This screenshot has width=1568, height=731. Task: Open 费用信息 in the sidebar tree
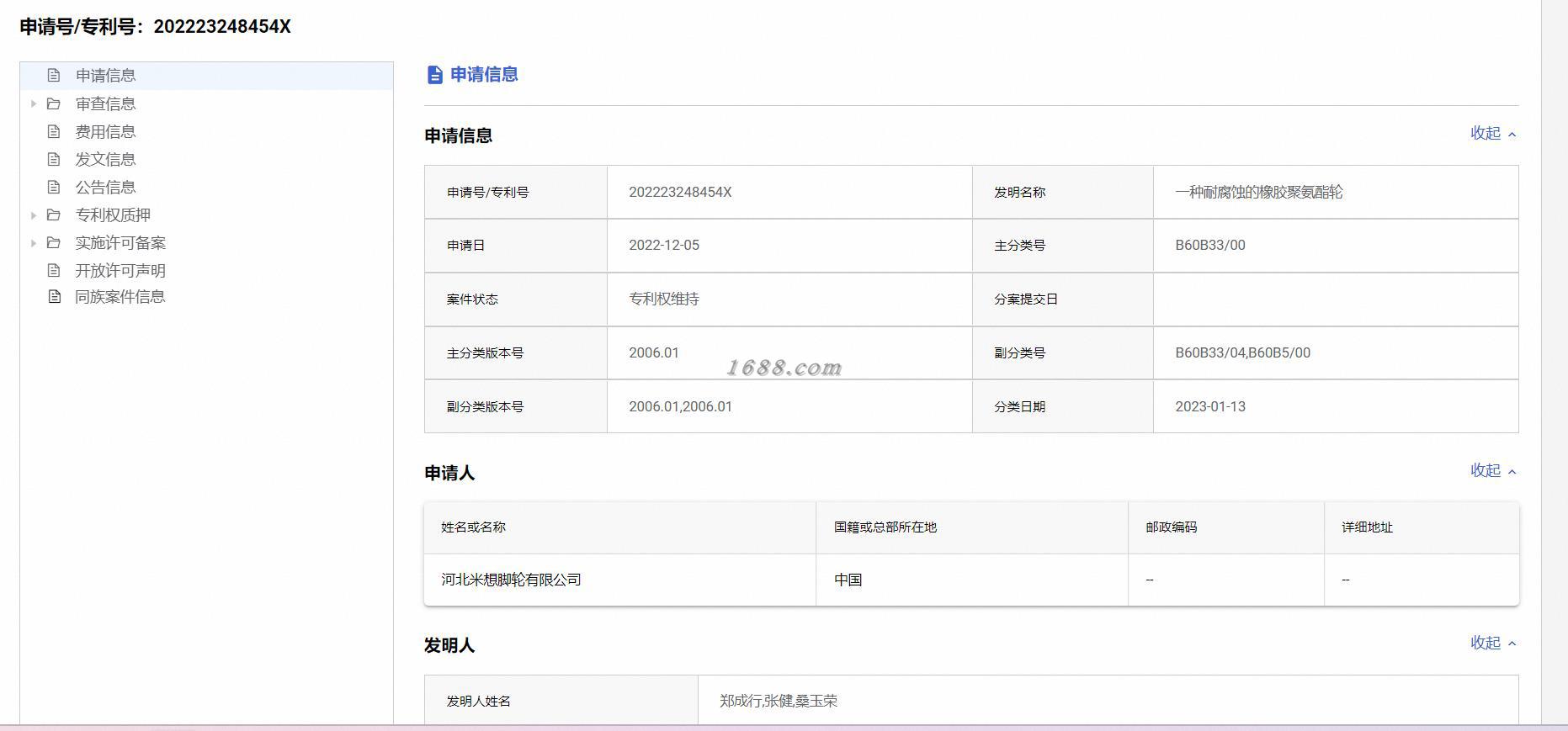pos(105,131)
